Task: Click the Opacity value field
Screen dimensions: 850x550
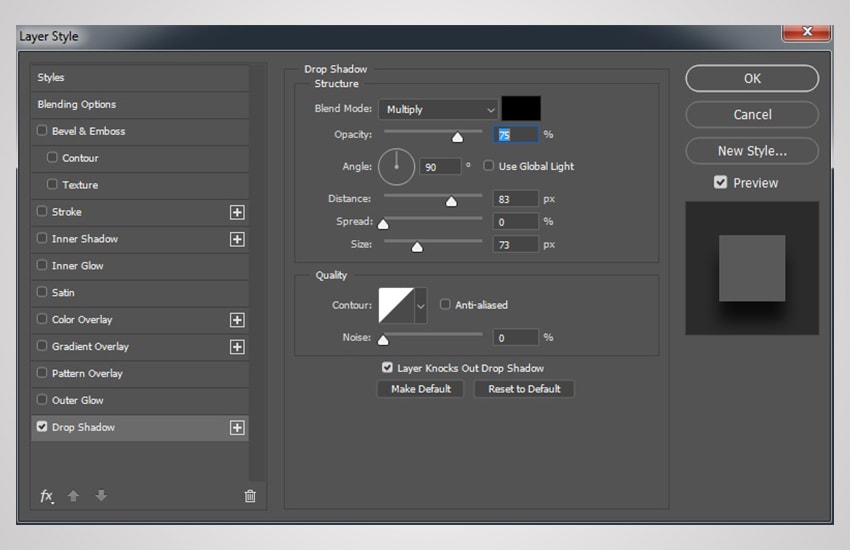Action: [516, 134]
